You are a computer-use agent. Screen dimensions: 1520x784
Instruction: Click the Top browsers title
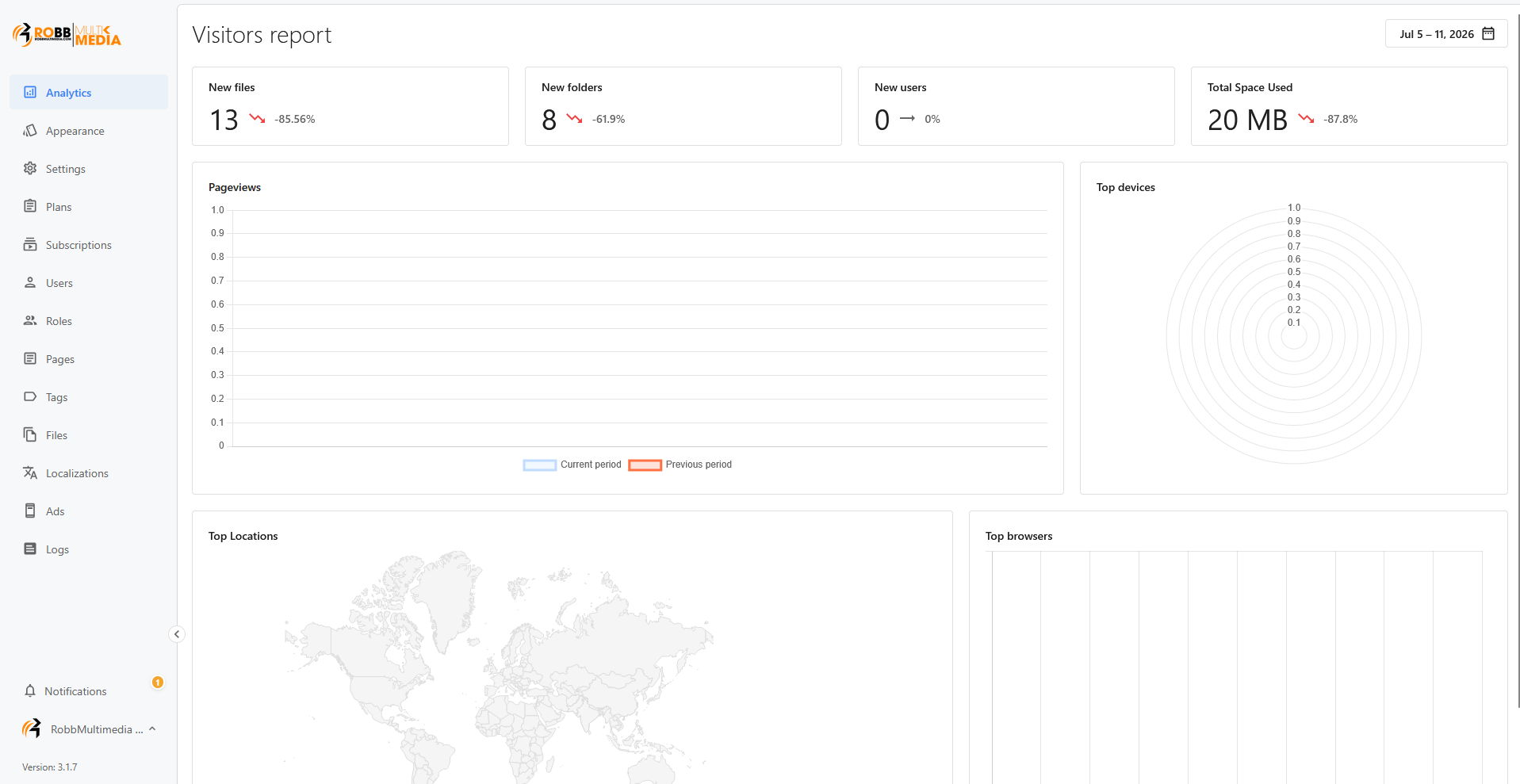pos(1019,536)
